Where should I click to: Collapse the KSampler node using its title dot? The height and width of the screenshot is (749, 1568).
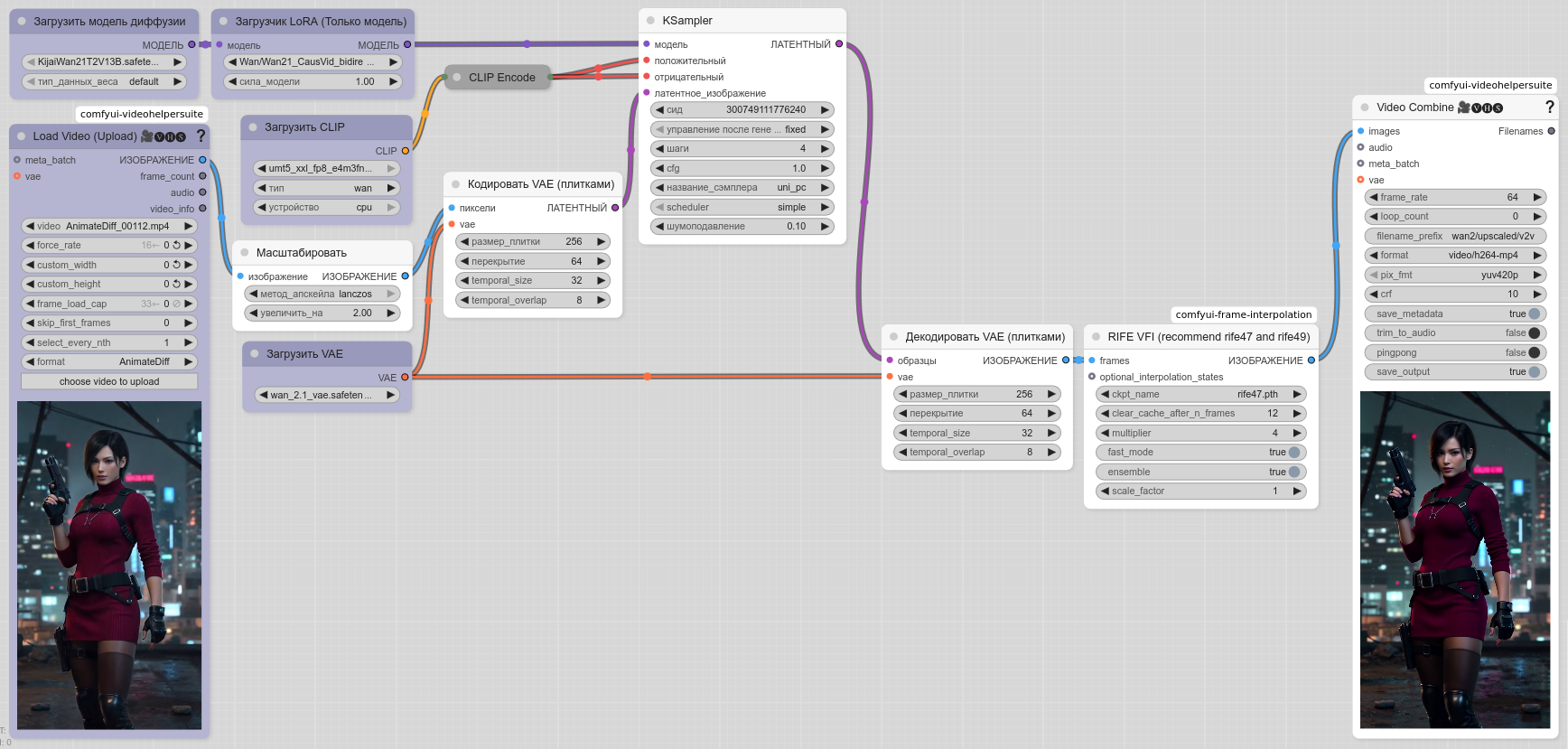pos(650,21)
